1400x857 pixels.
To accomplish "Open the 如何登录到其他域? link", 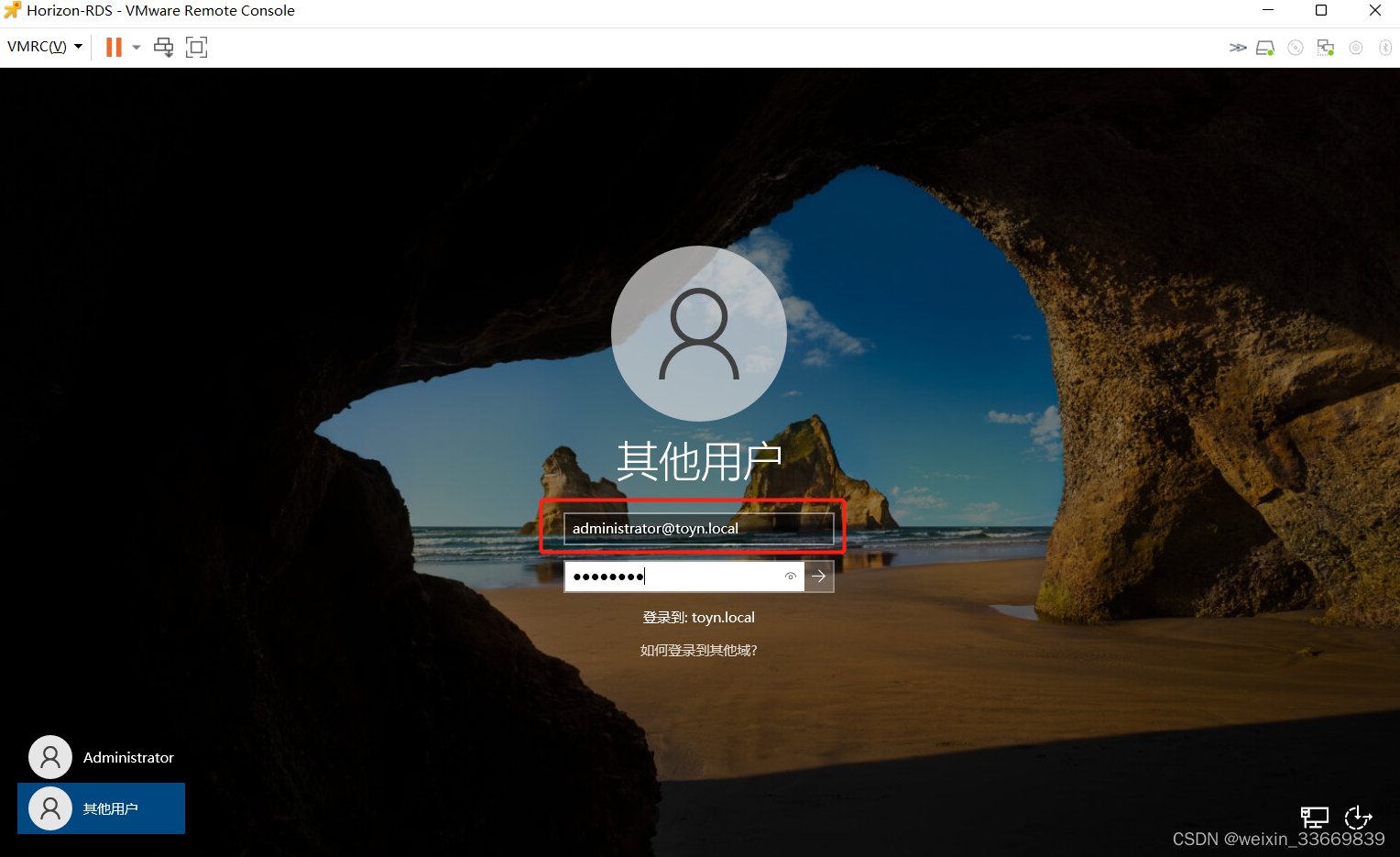I will pyautogui.click(x=698, y=651).
